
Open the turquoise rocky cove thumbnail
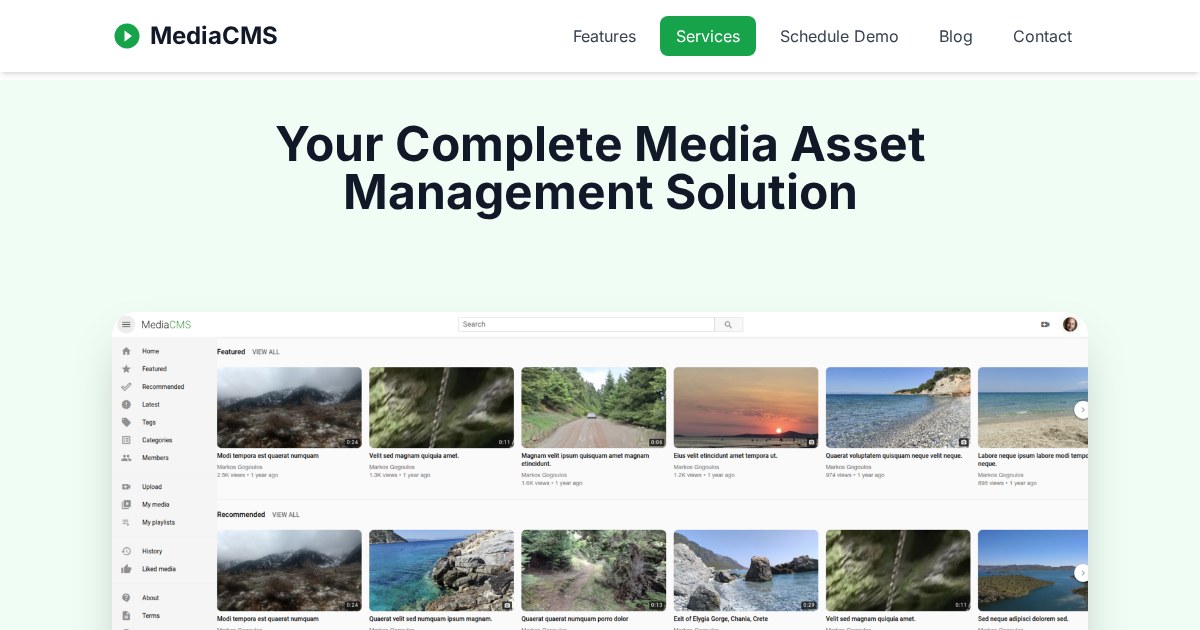[441, 570]
